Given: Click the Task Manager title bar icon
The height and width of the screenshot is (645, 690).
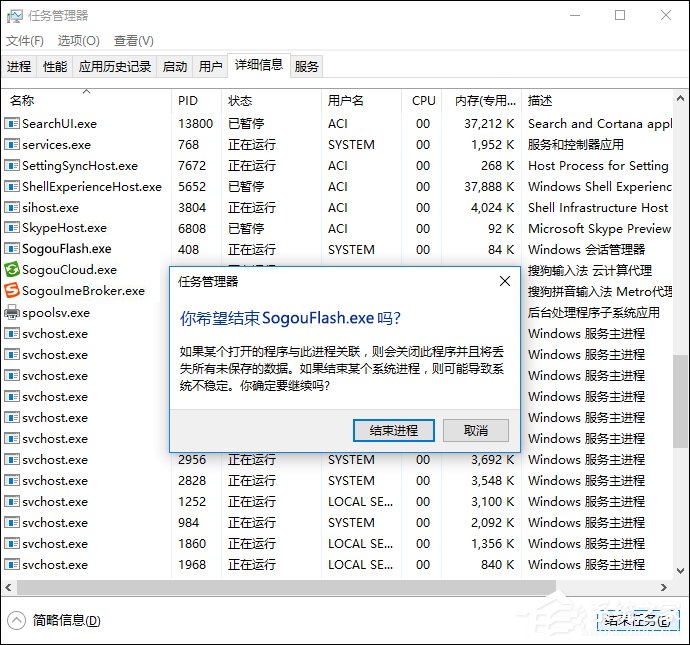Looking at the screenshot, I should pyautogui.click(x=14, y=16).
